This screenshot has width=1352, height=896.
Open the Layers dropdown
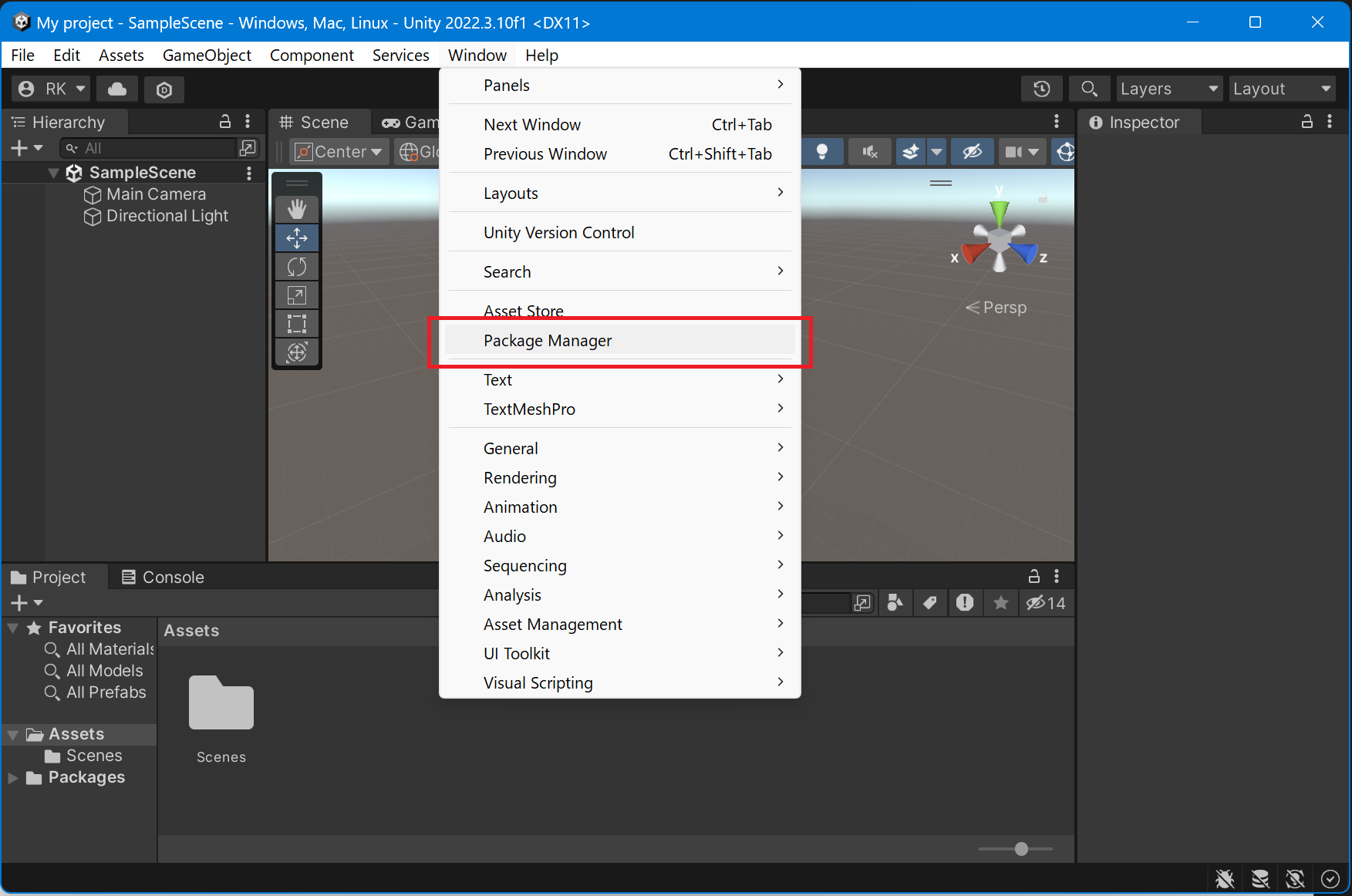pos(1168,89)
